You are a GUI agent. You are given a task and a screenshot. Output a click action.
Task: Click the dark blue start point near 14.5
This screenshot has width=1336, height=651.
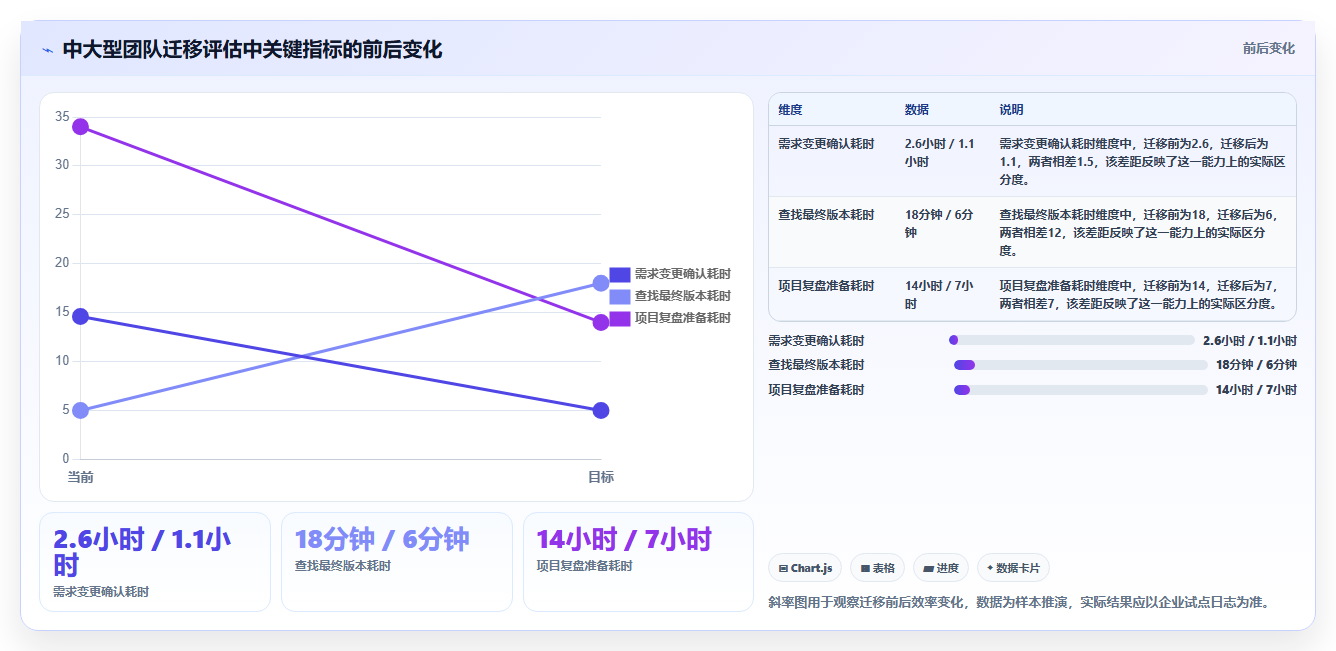(x=81, y=317)
